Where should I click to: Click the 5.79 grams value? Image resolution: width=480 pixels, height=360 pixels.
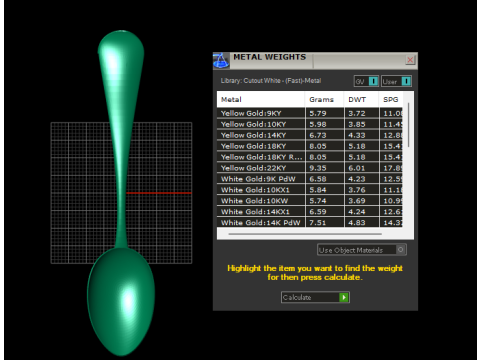tap(318, 113)
